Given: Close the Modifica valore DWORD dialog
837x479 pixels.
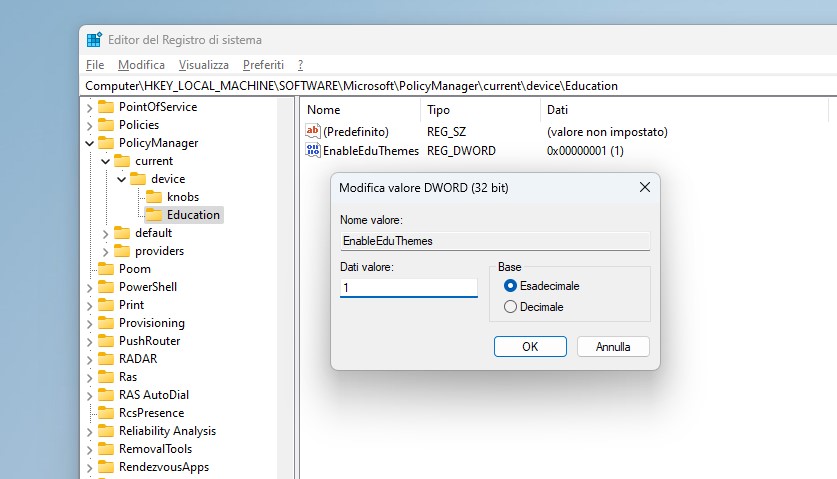Looking at the screenshot, I should (x=645, y=187).
